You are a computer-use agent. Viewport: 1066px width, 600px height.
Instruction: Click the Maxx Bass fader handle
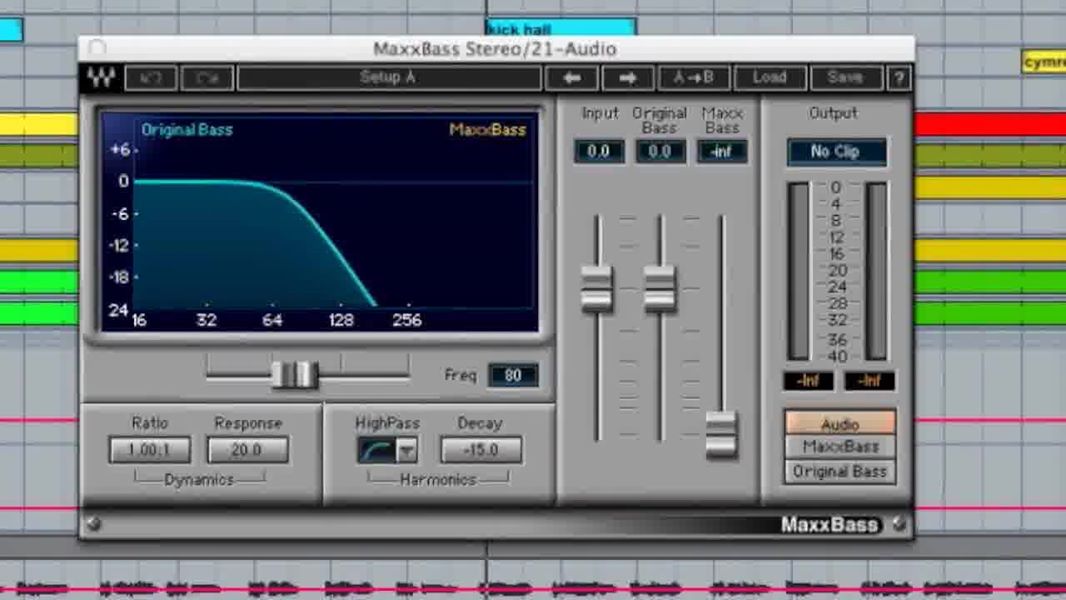[721, 434]
